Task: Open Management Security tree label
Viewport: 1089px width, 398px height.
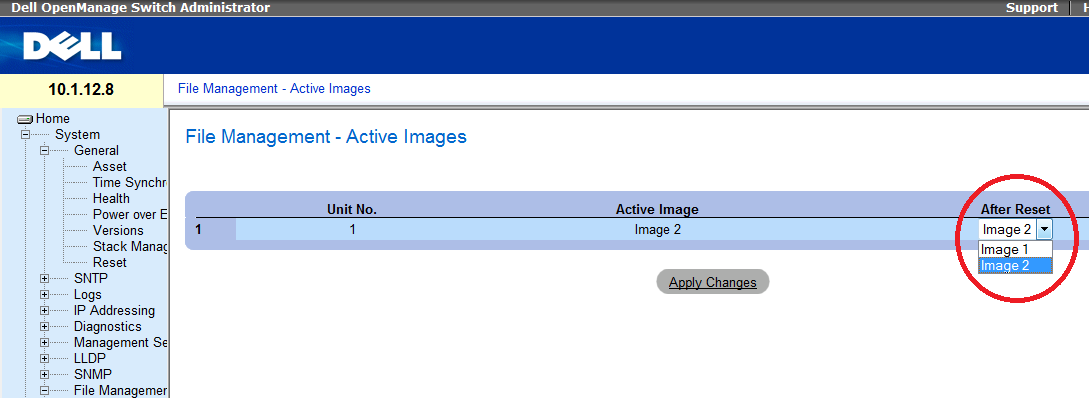Action: [121, 342]
